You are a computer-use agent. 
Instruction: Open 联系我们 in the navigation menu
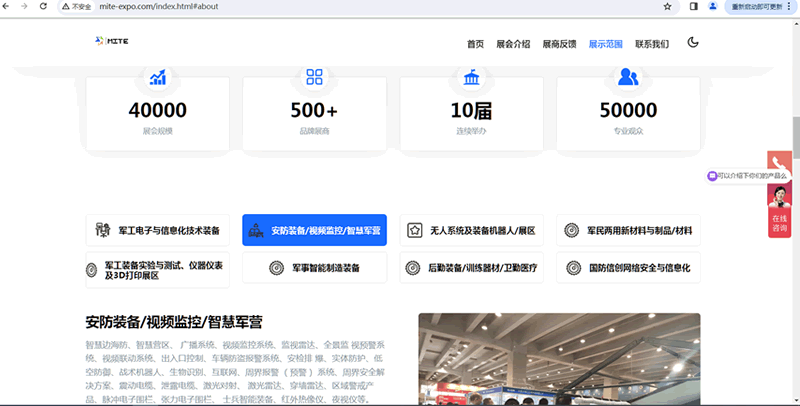(x=652, y=44)
